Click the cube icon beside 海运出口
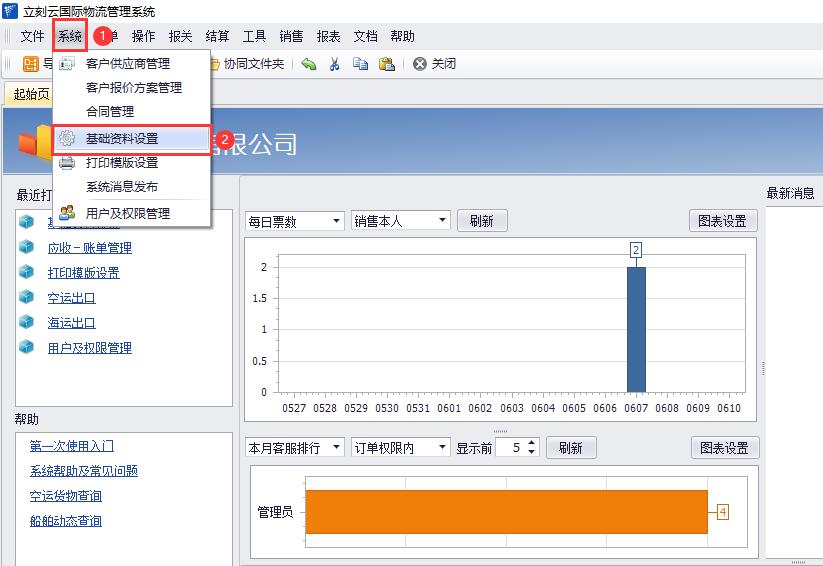 [26, 323]
